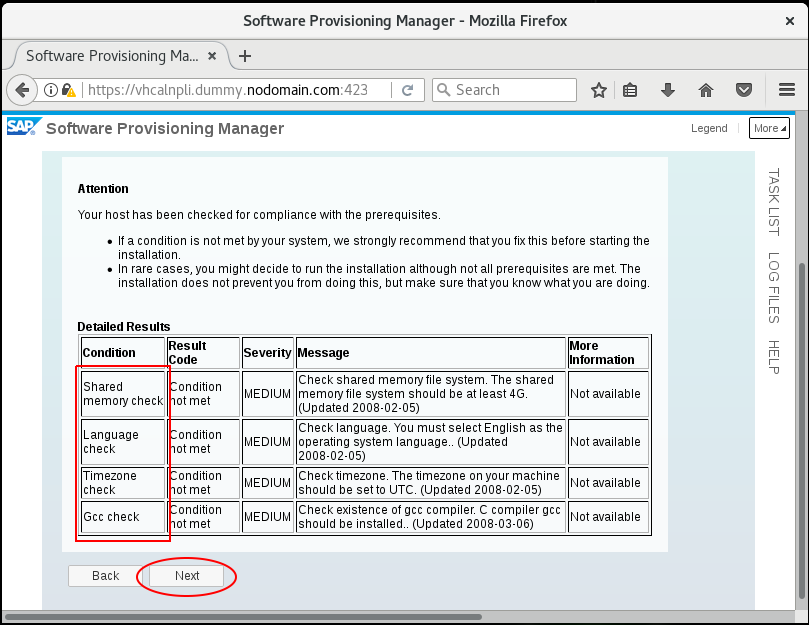Click the vertical page scrollbar
This screenshot has width=809, height=625.
pyautogui.click(x=802, y=430)
